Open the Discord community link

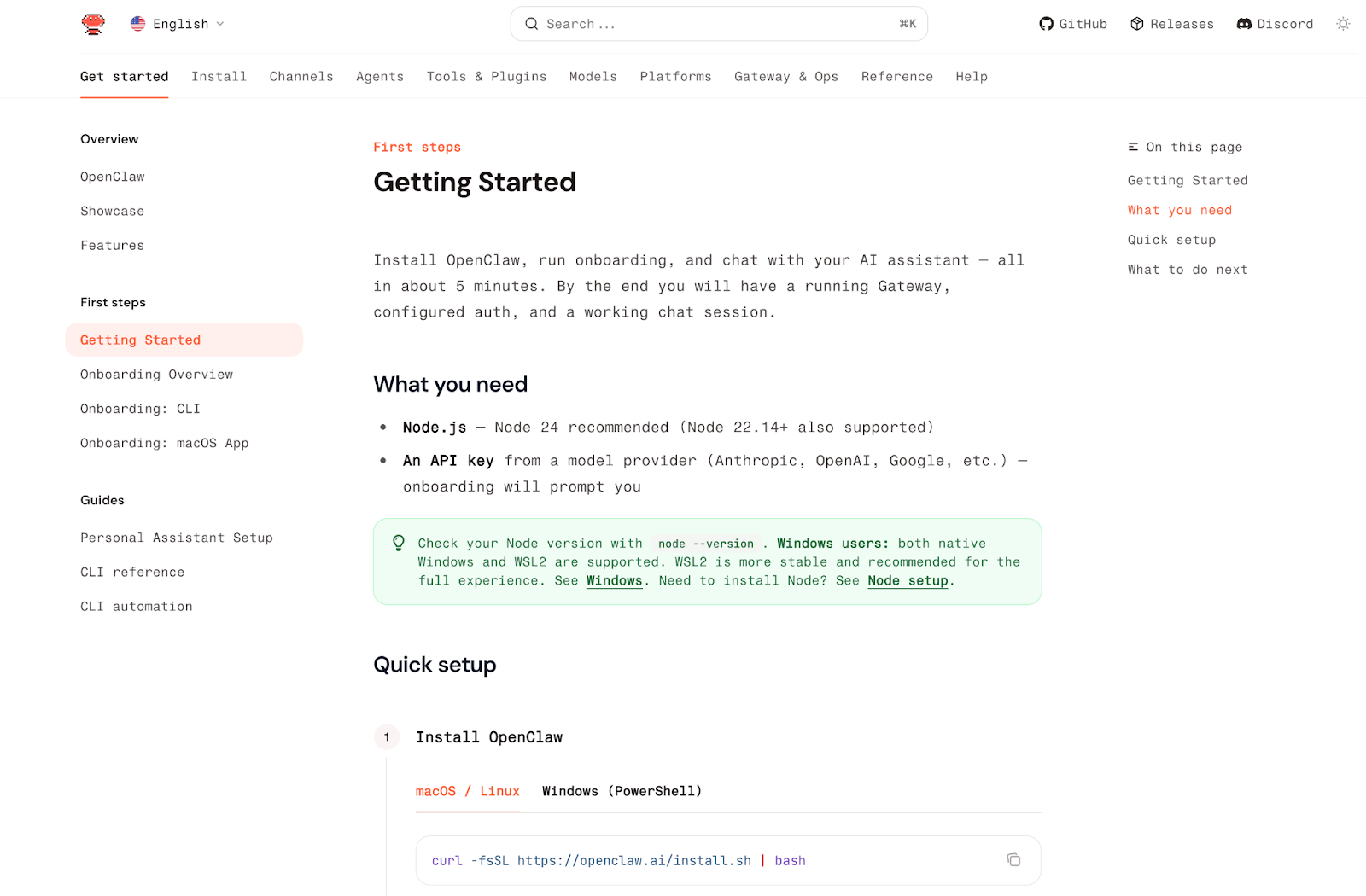tap(1275, 24)
